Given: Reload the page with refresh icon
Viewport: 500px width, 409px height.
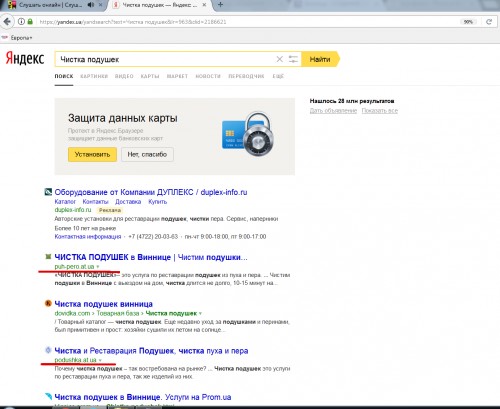Looking at the screenshot, I should 489,22.
